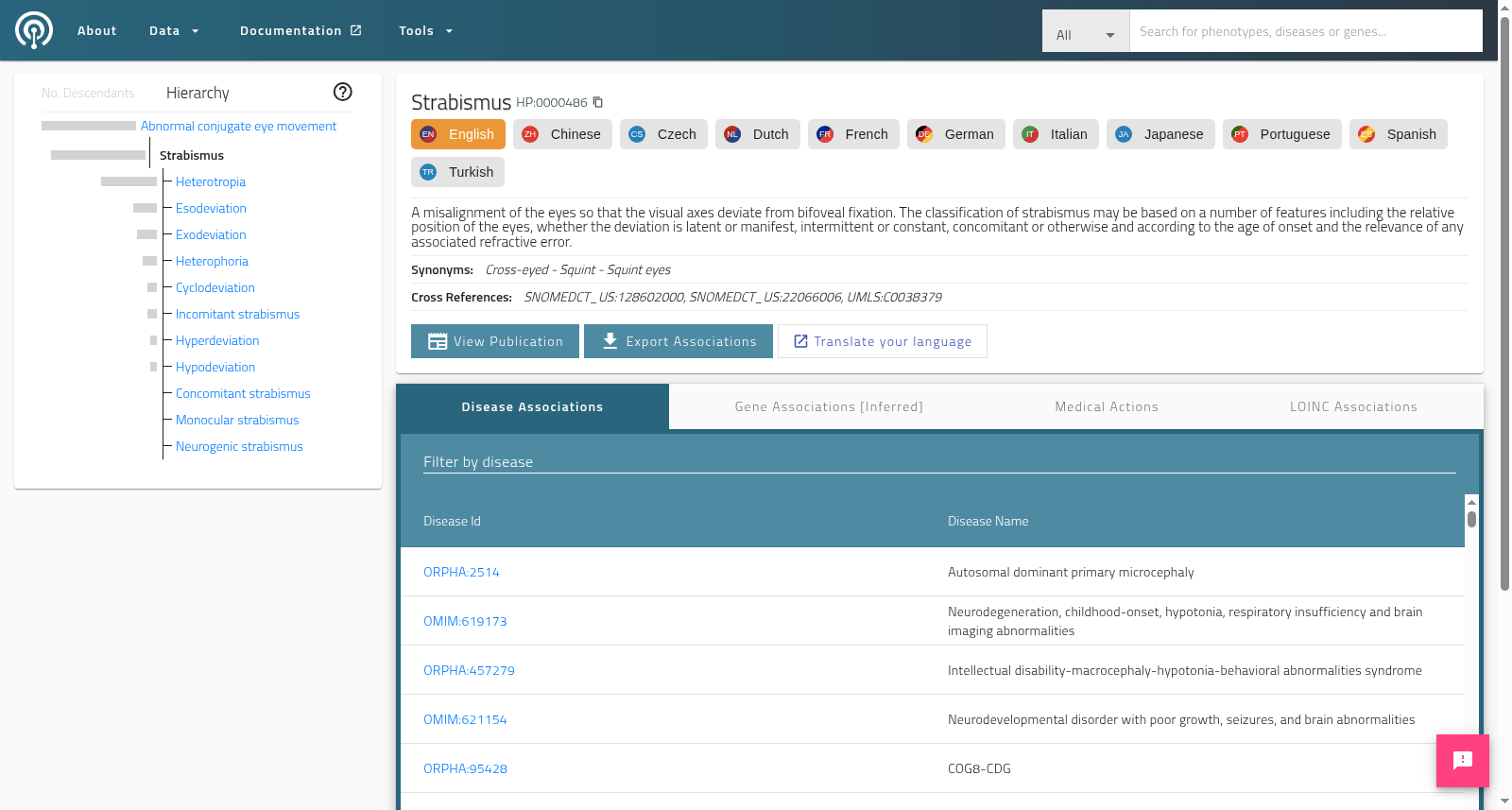Open disease OMIM:619173
The height and width of the screenshot is (810, 1512).
click(465, 621)
